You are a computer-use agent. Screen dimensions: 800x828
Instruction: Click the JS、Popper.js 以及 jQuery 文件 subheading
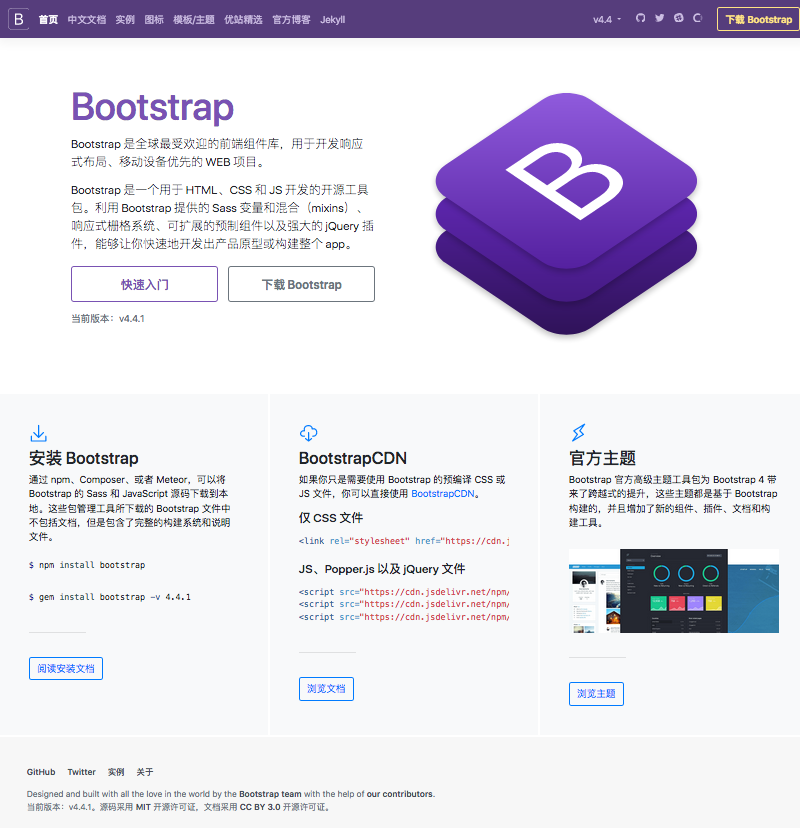[382, 569]
